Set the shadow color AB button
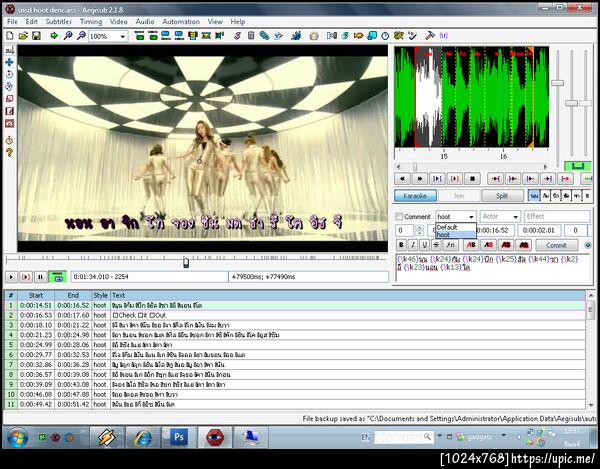This screenshot has width=600, height=469. pyautogui.click(x=523, y=245)
